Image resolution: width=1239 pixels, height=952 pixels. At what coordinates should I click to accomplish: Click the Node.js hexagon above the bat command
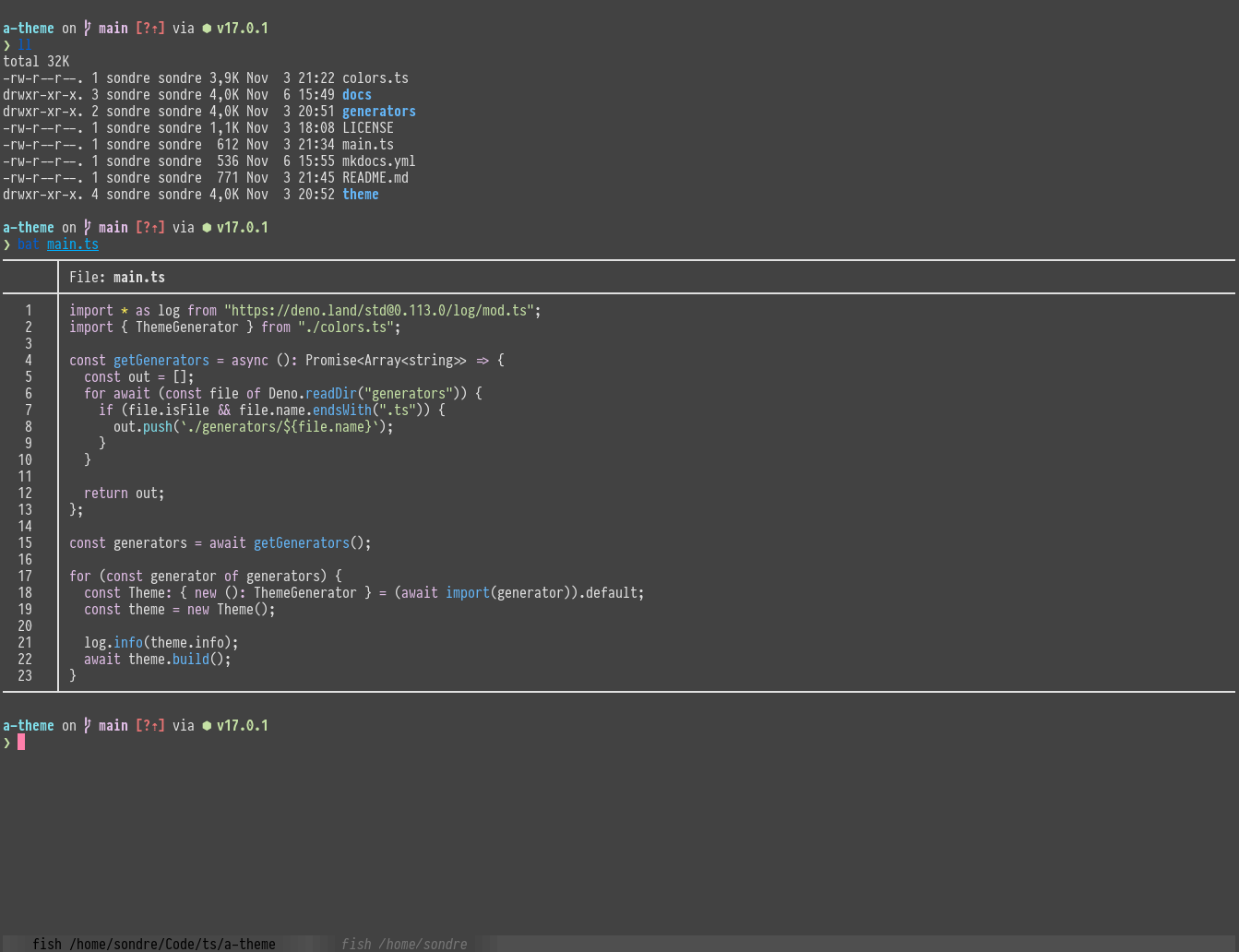[207, 228]
